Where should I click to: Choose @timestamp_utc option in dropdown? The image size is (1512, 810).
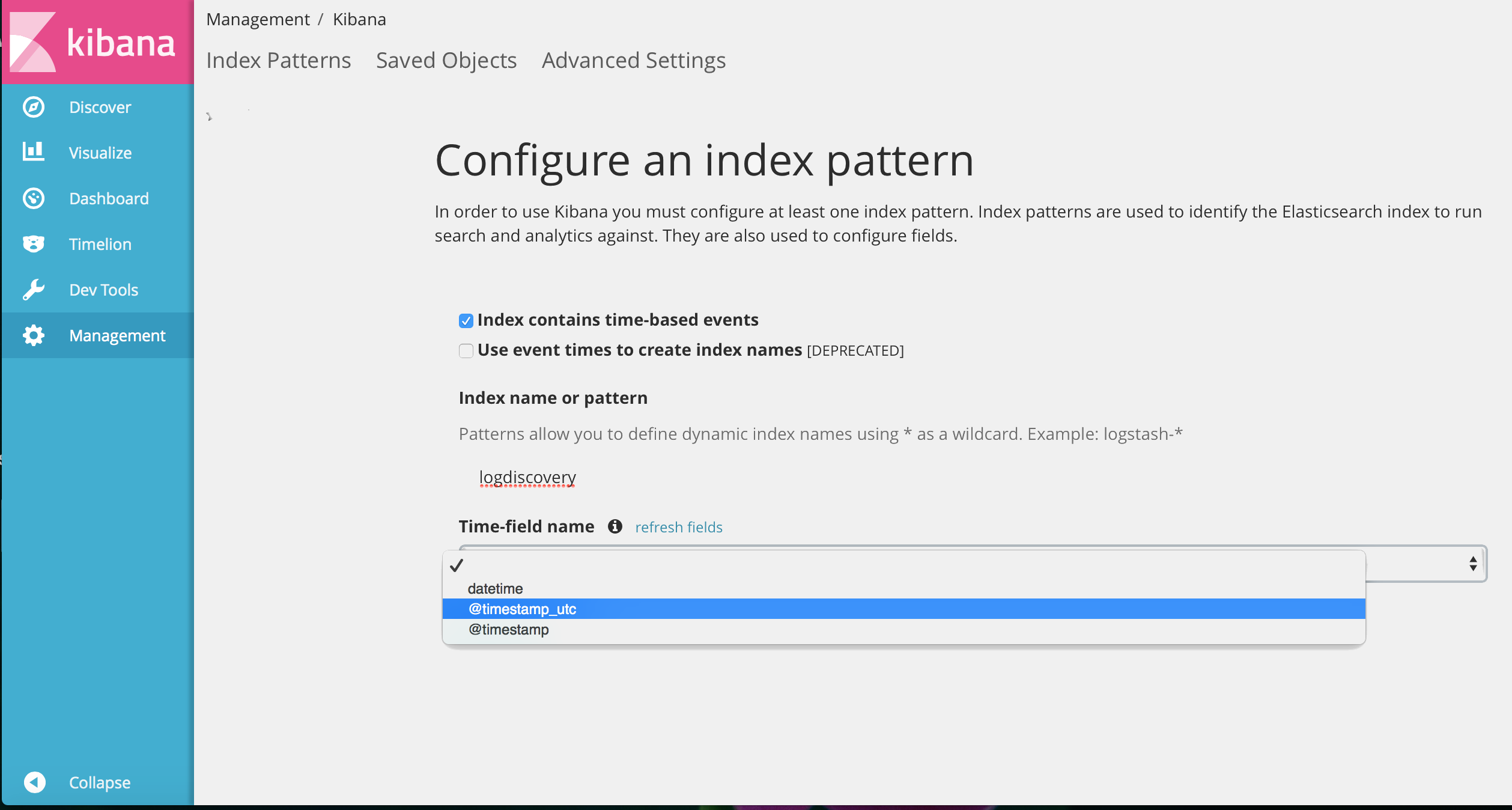click(522, 609)
